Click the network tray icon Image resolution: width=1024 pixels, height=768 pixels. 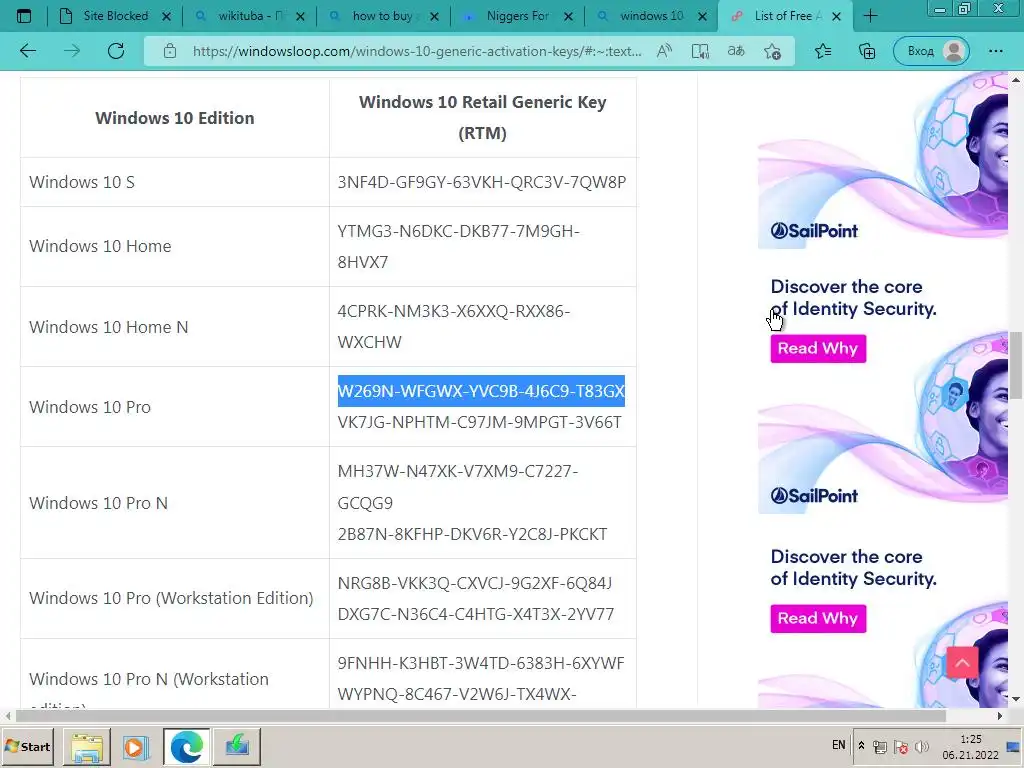click(880, 747)
